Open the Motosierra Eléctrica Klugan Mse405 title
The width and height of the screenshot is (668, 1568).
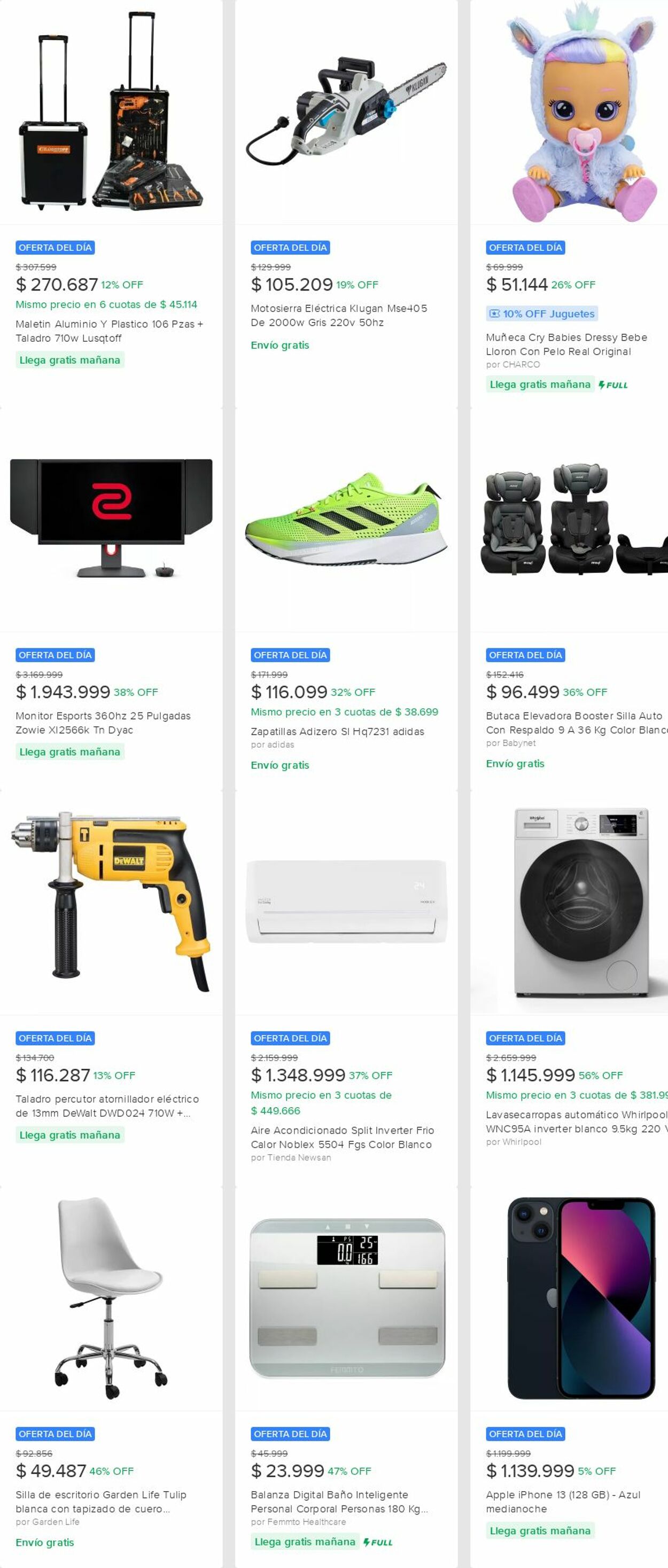(x=339, y=315)
